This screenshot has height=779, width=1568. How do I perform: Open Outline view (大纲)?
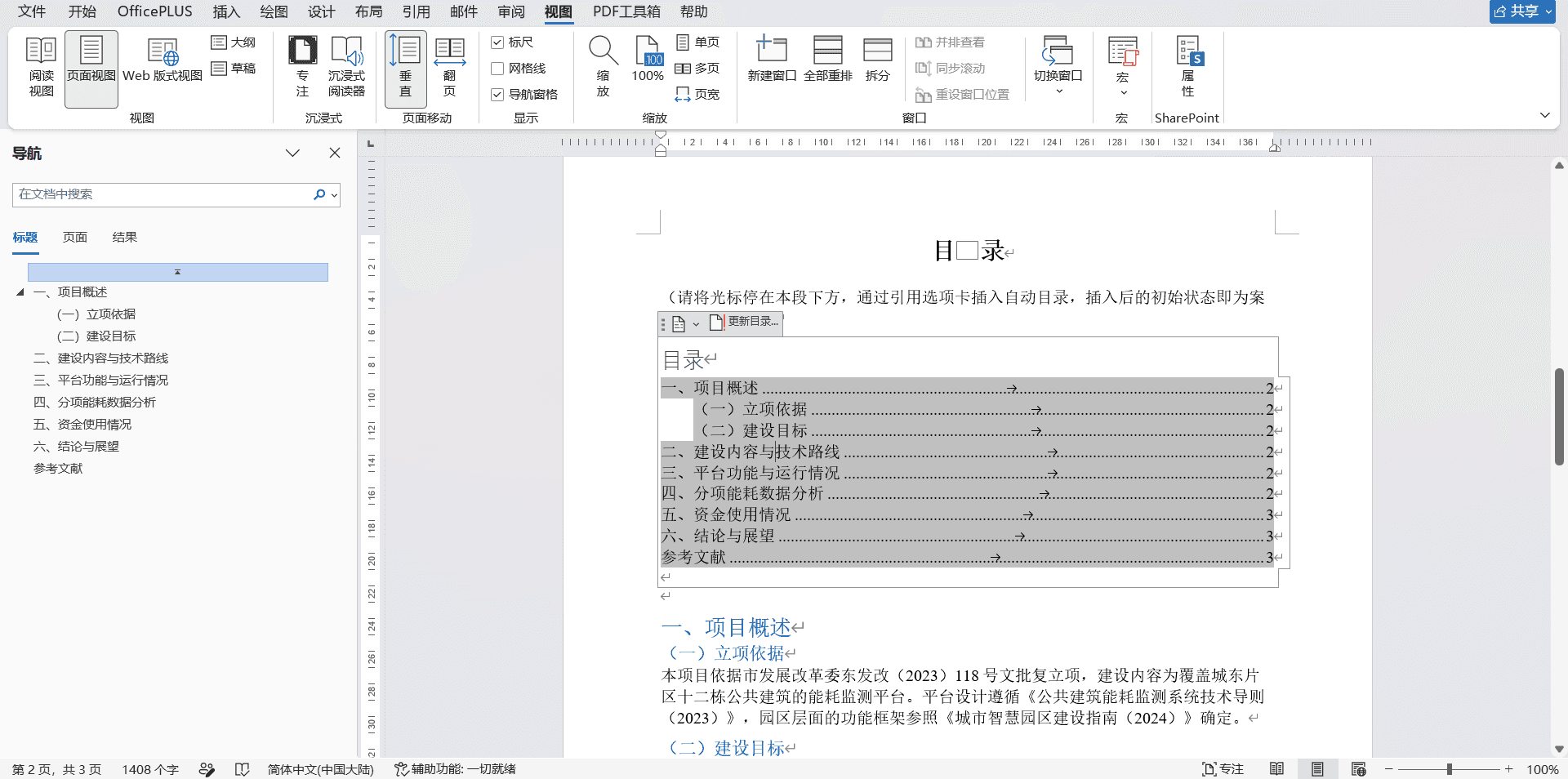coord(234,42)
